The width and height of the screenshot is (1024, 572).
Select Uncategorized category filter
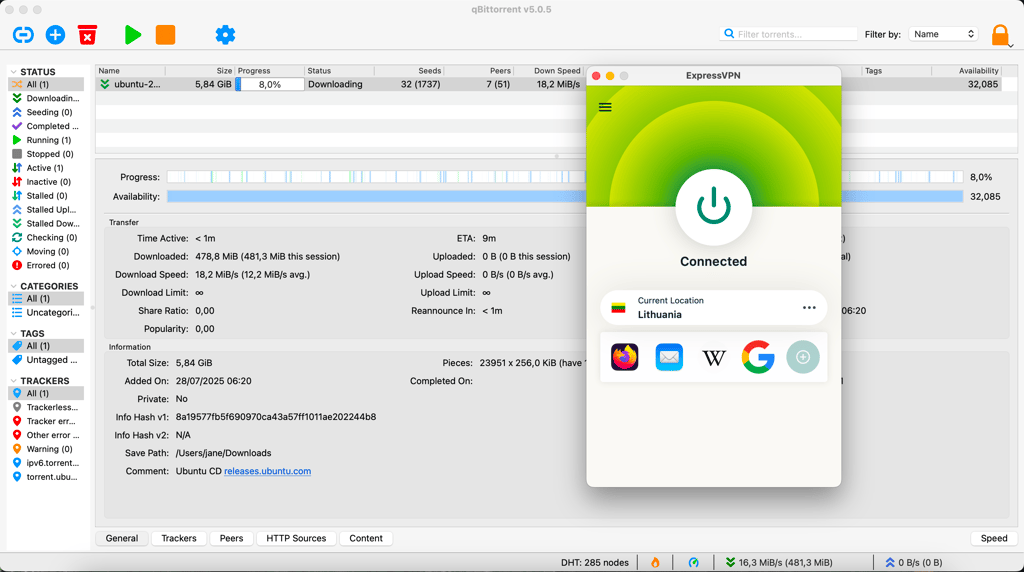[46, 312]
